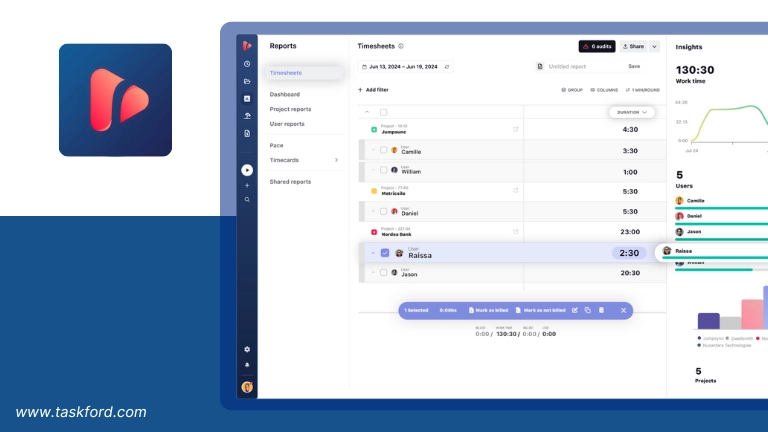The image size is (768, 432).
Task: Click the info icon beside Timesheets title
Action: pyautogui.click(x=401, y=46)
